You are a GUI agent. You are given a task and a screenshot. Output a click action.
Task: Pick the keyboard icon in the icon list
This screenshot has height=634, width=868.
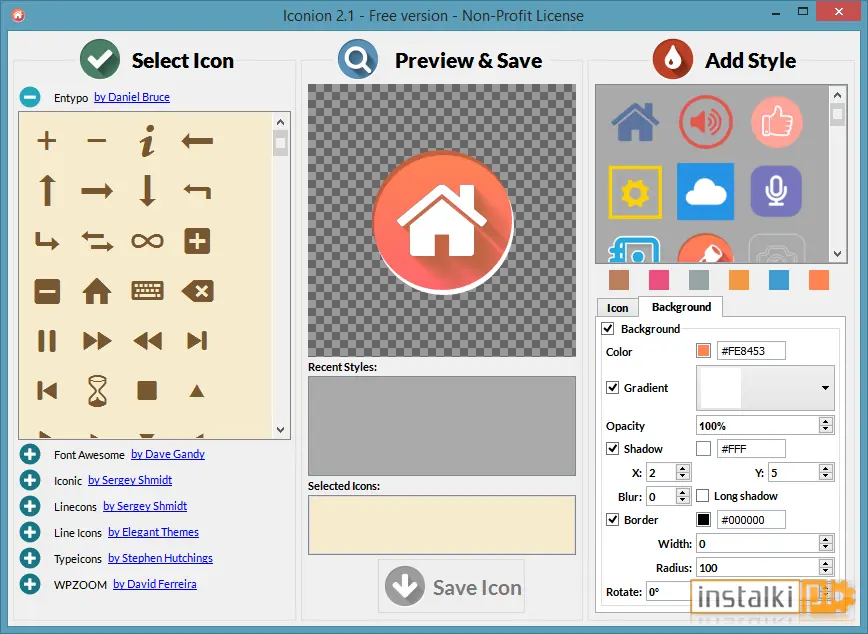click(x=147, y=291)
